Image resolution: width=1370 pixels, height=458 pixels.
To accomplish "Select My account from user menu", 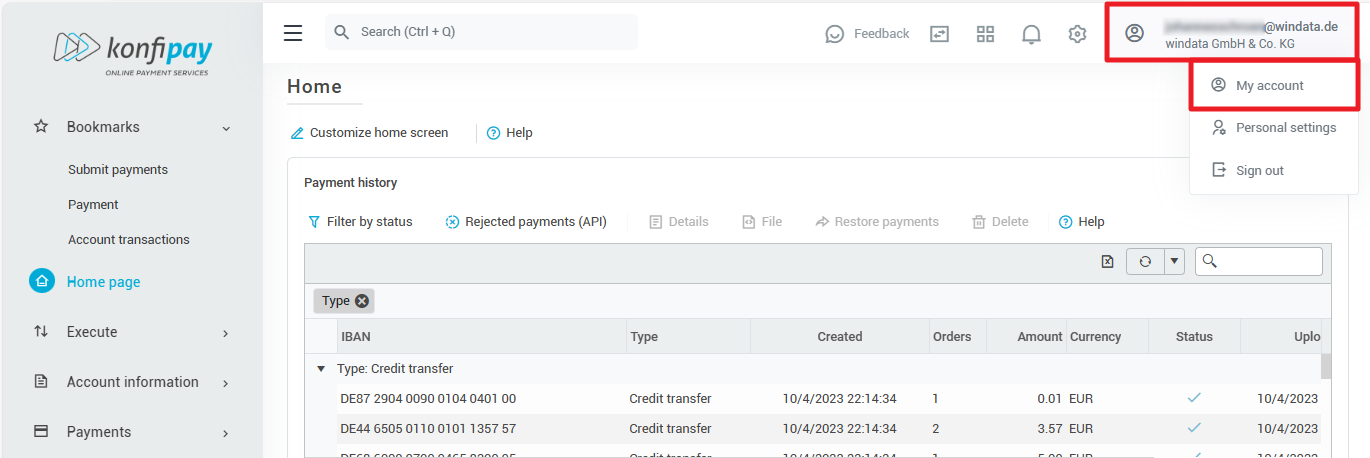I will pyautogui.click(x=1269, y=86).
